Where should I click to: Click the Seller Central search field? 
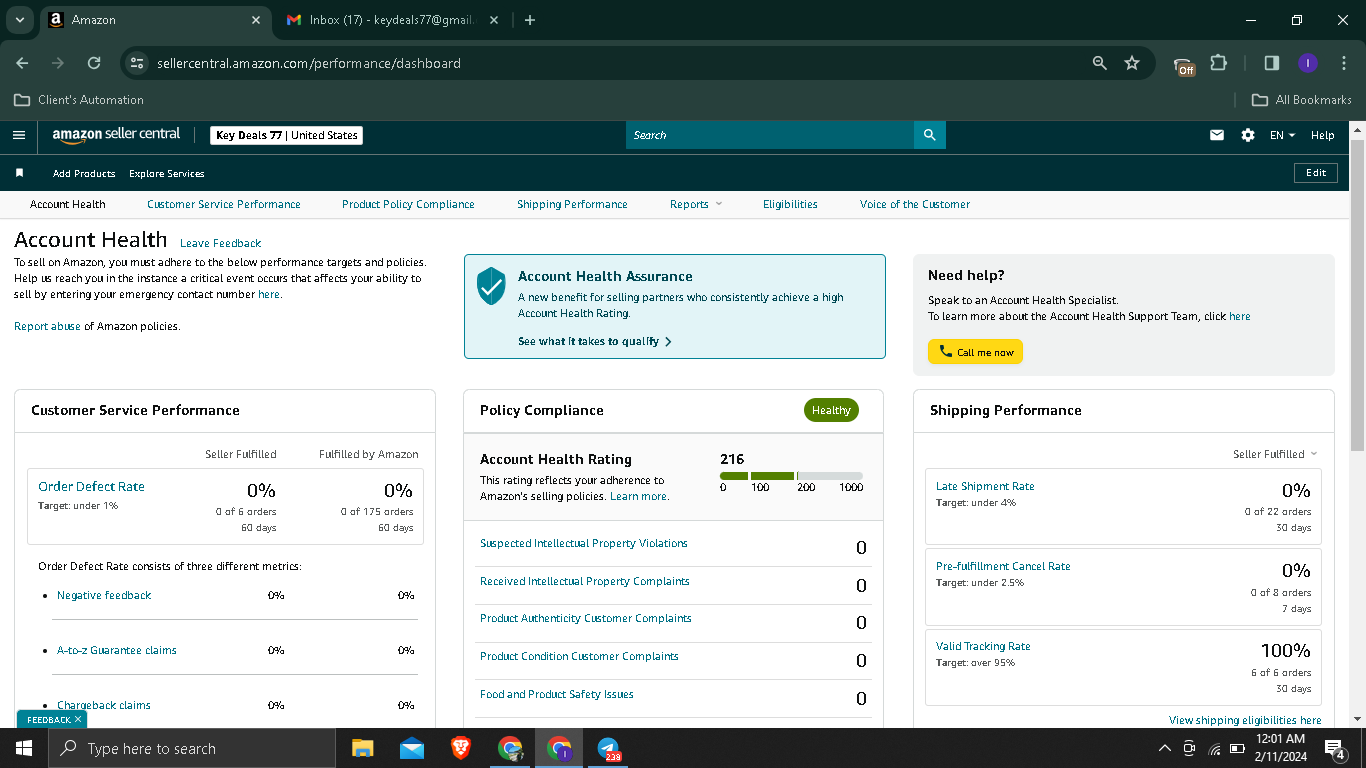tap(770, 135)
